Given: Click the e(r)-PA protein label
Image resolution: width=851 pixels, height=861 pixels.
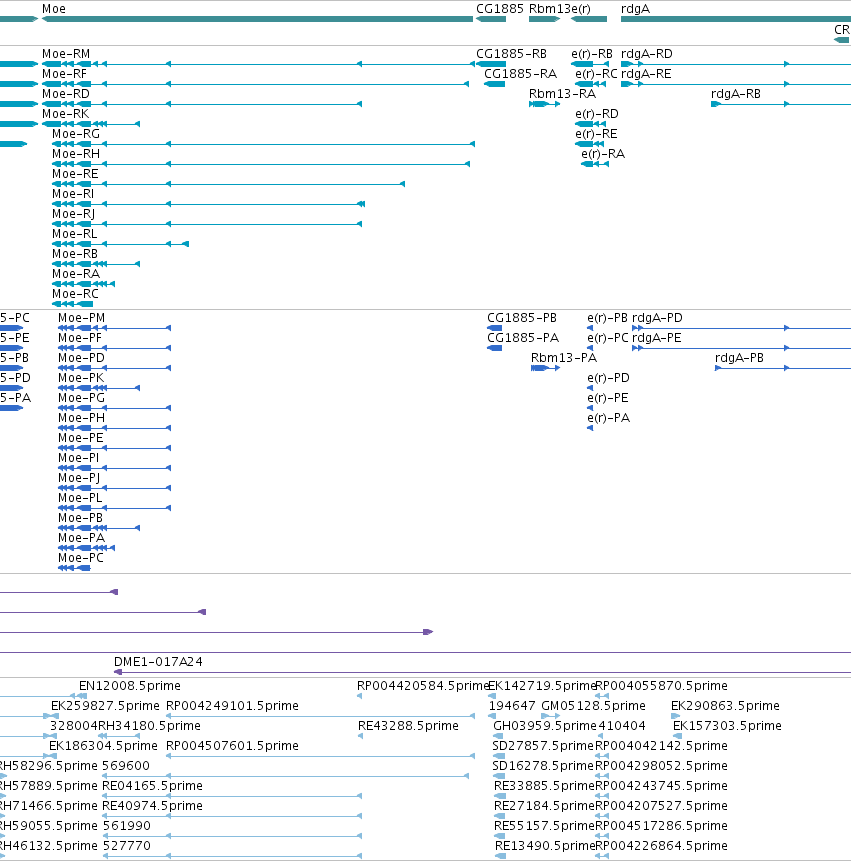Looking at the screenshot, I should 608,418.
